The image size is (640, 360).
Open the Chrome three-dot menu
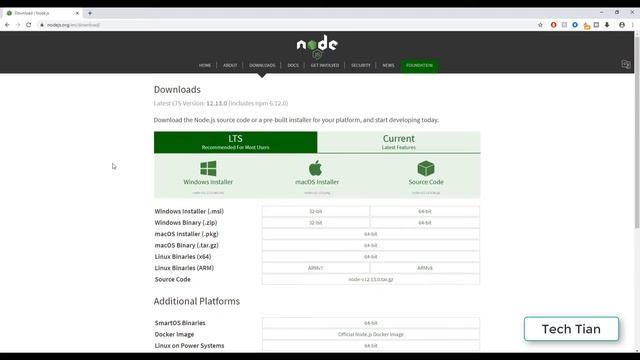coord(633,25)
